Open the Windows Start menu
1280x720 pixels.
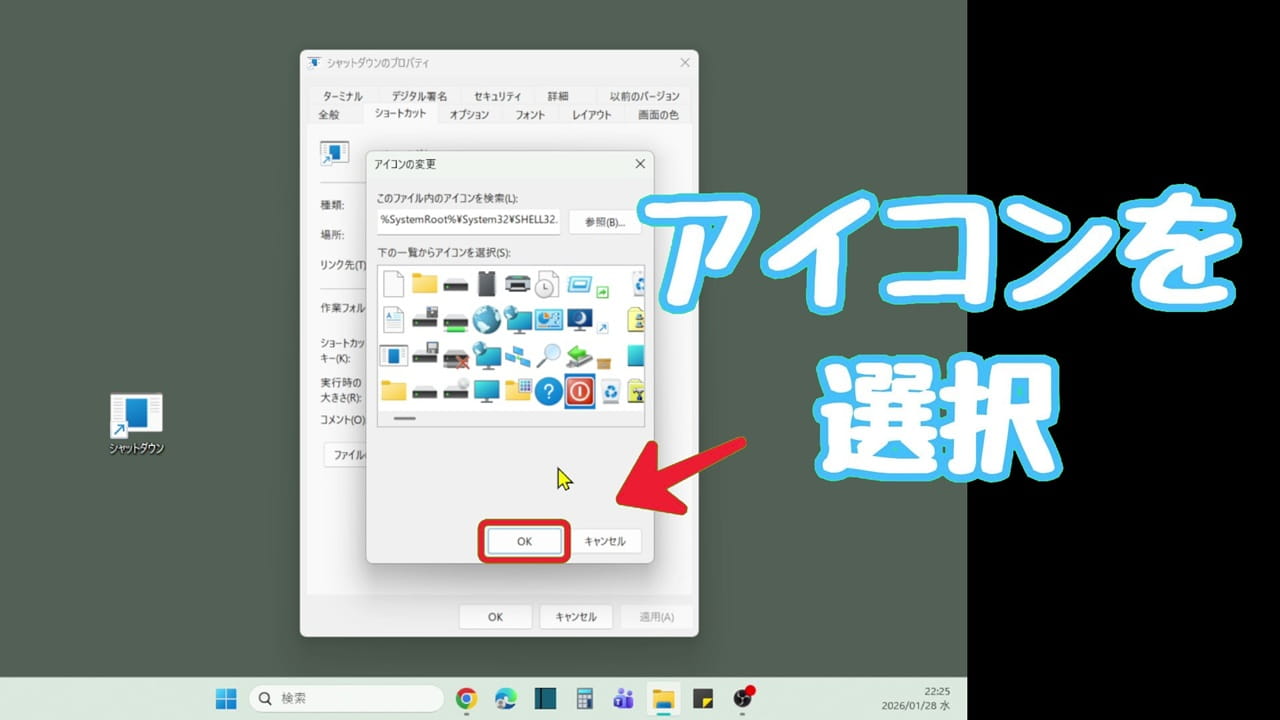tap(225, 698)
